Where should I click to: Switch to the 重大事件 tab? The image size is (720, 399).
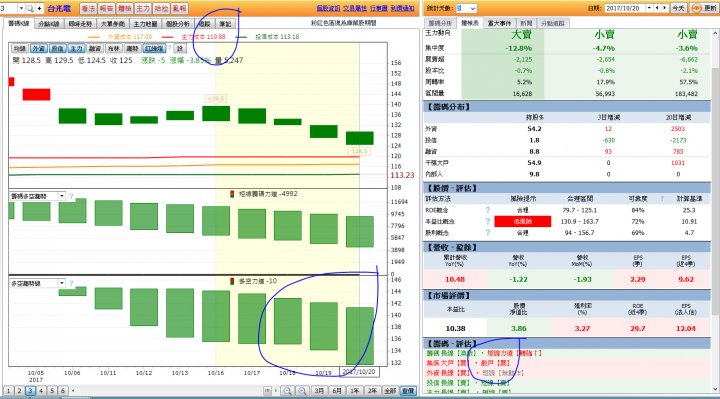pyautogui.click(x=499, y=23)
